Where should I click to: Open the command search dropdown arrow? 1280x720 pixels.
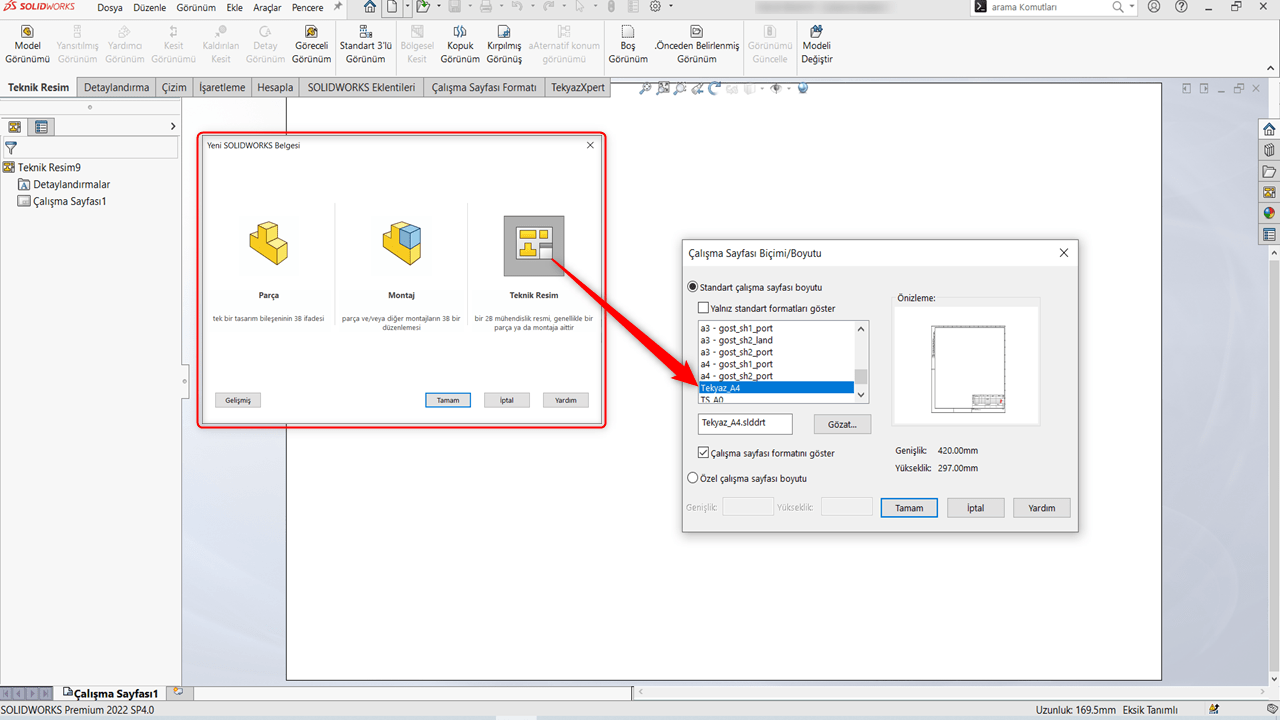[x=1132, y=7]
